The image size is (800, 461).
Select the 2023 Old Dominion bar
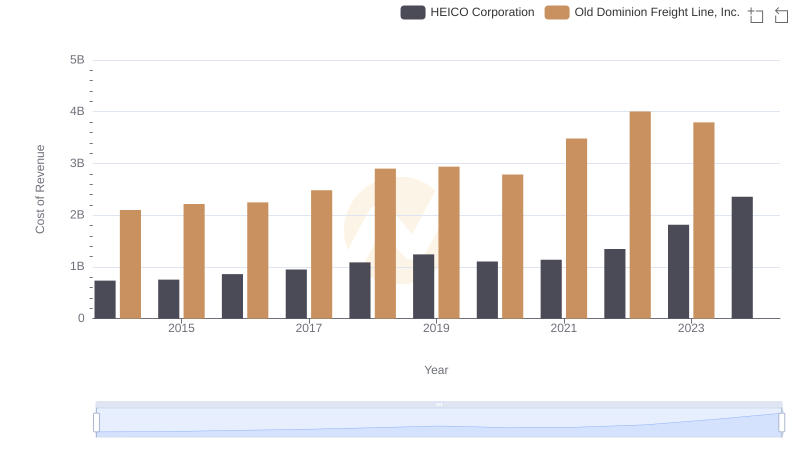(704, 220)
